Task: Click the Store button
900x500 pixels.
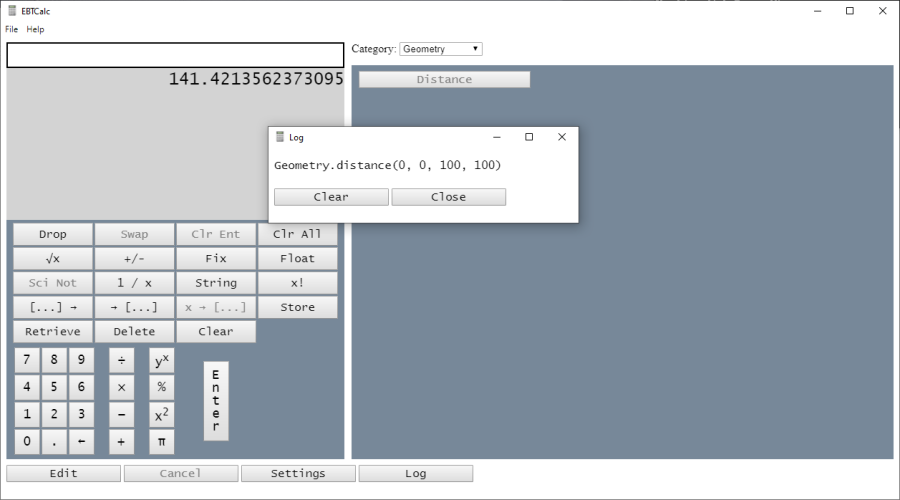Action: tap(297, 307)
